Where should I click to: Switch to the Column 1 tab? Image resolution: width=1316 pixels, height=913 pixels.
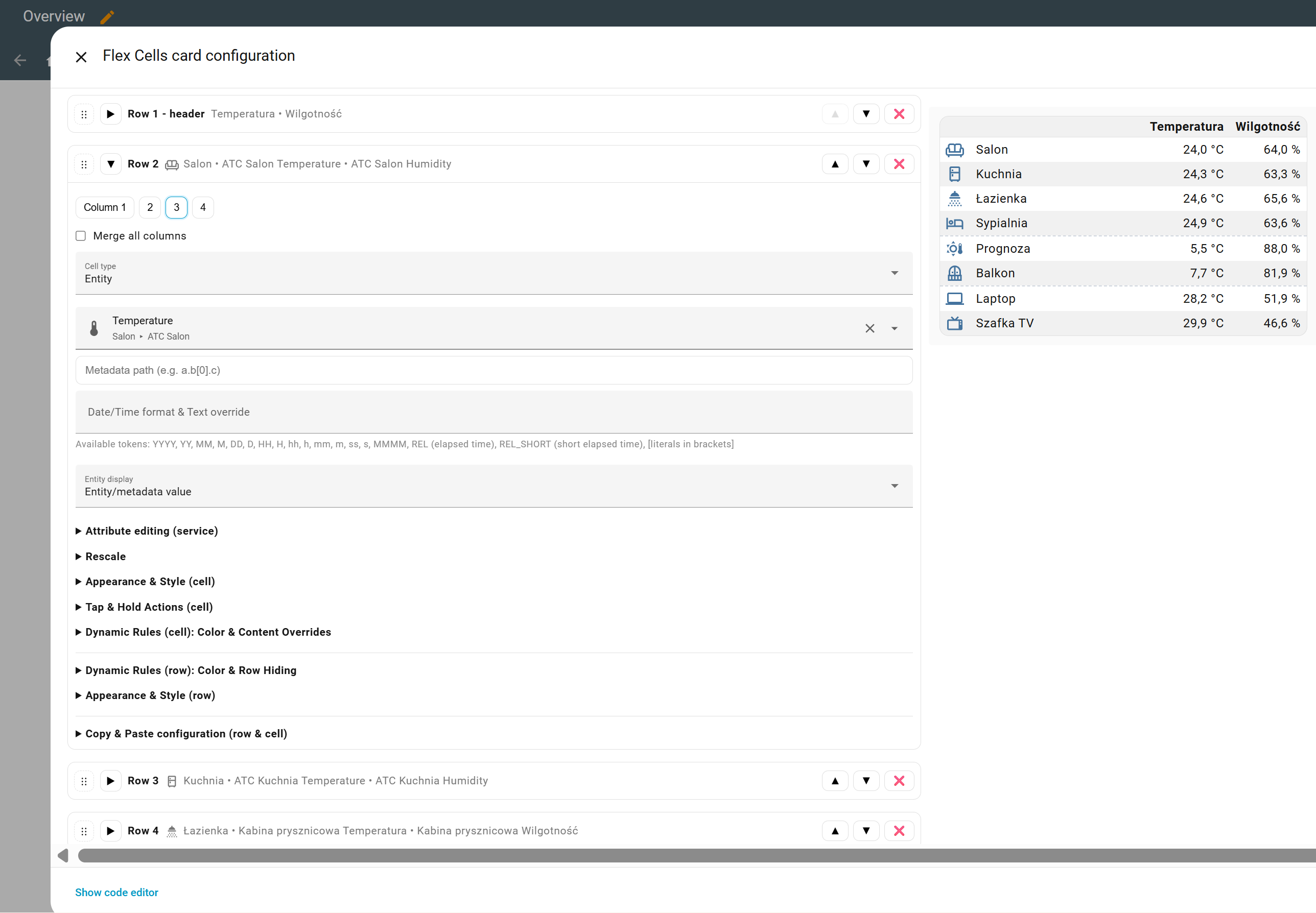pyautogui.click(x=105, y=208)
